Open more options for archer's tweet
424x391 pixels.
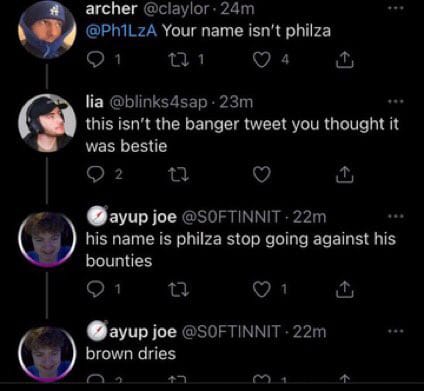tap(396, 9)
